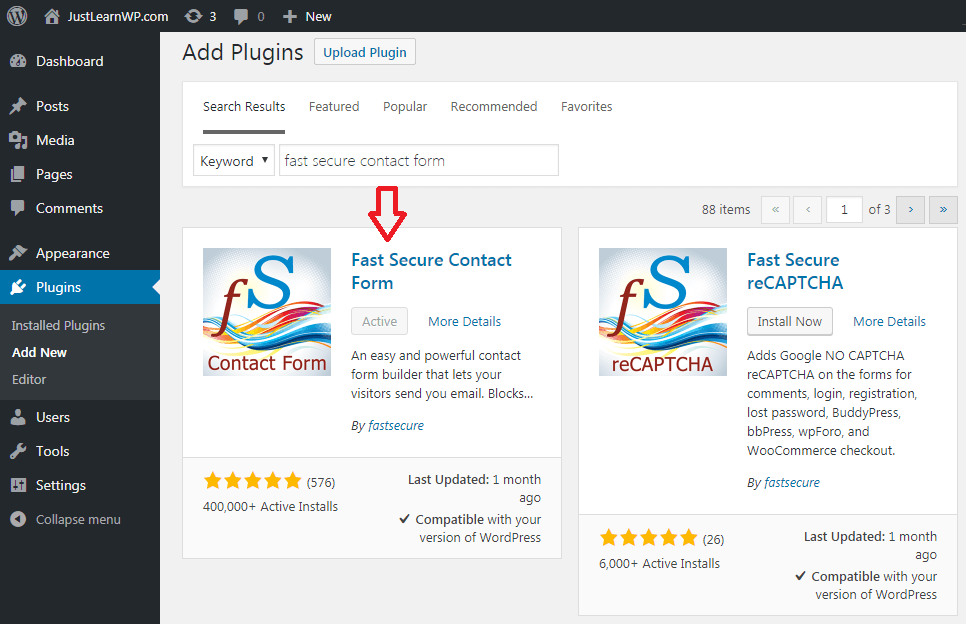Click the JustLearnWP.com home icon
The image size is (966, 624).
[x=52, y=17]
